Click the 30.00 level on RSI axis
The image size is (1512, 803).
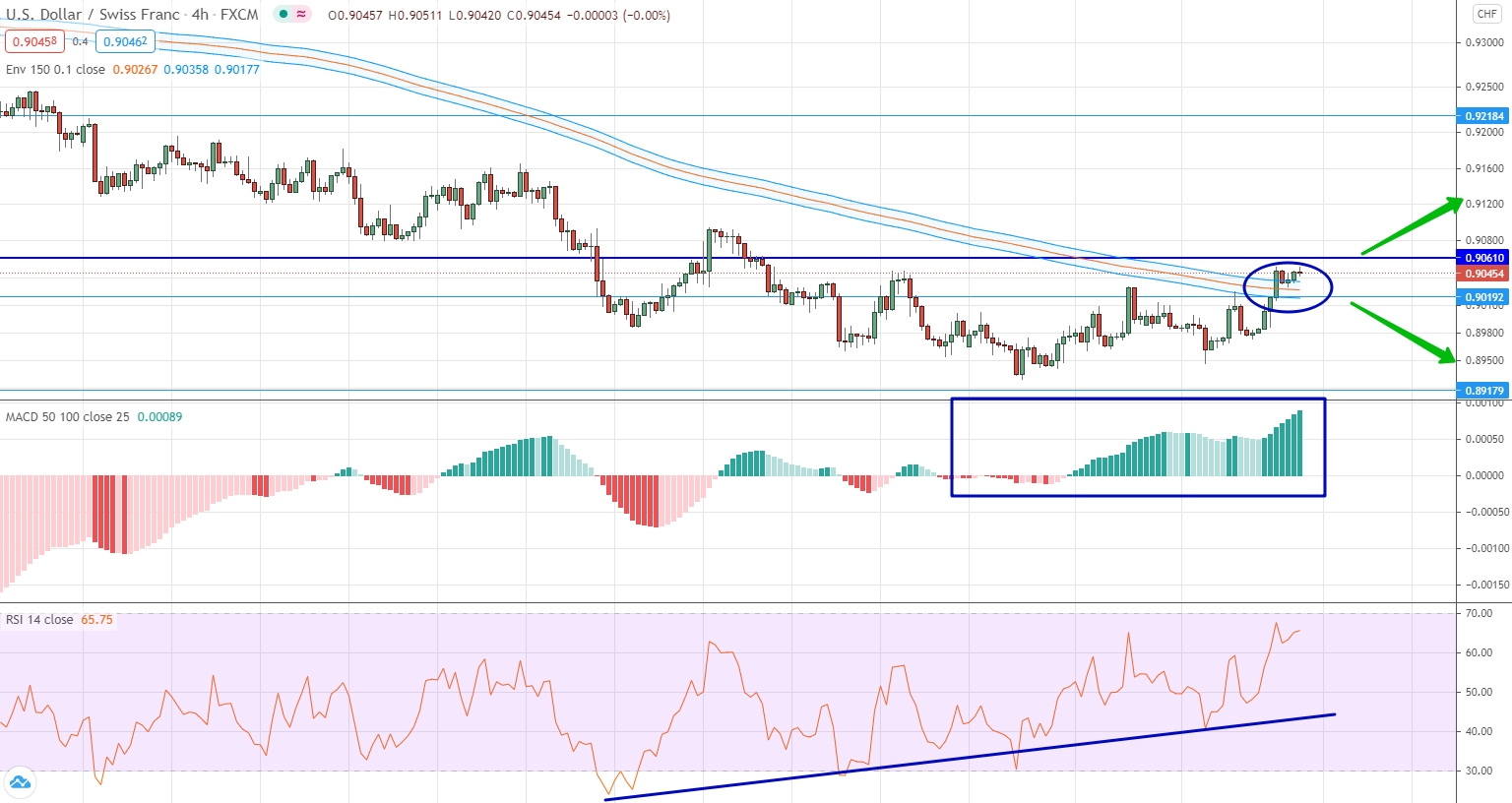click(x=1479, y=771)
